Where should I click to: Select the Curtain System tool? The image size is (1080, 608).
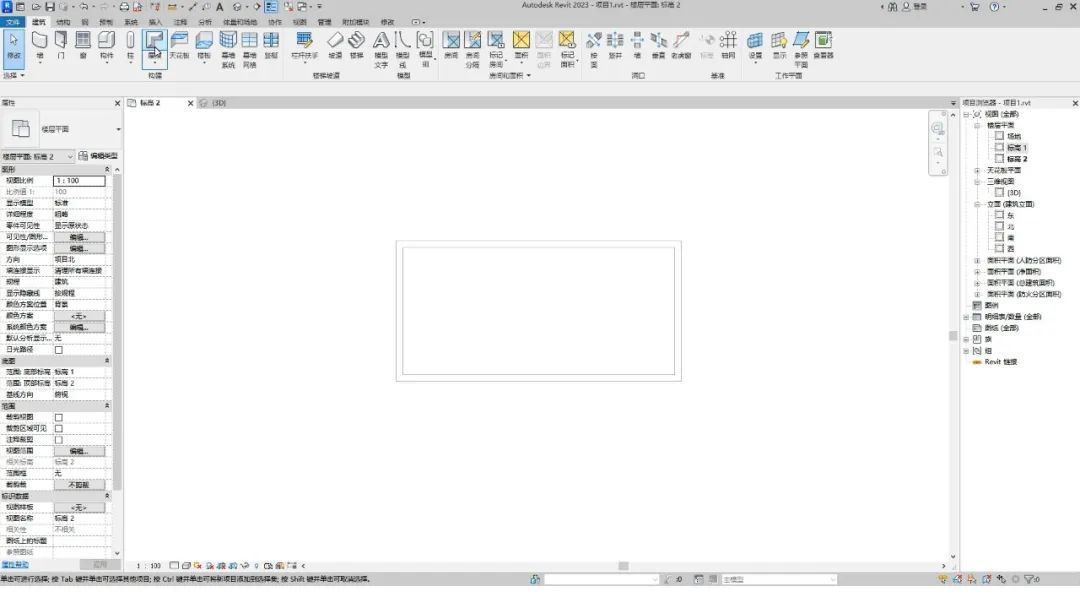click(228, 50)
